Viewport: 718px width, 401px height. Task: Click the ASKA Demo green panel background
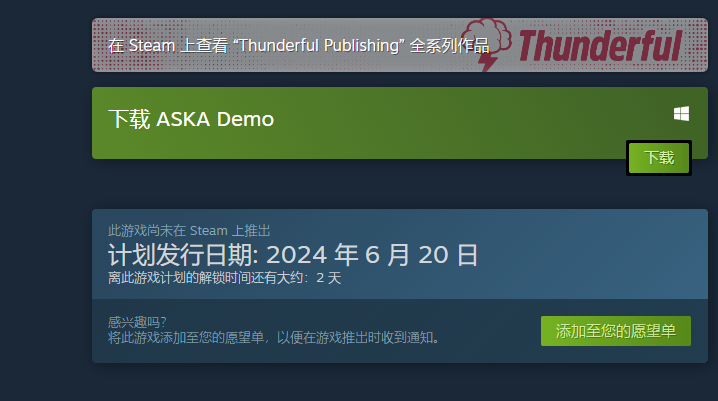[412, 137]
